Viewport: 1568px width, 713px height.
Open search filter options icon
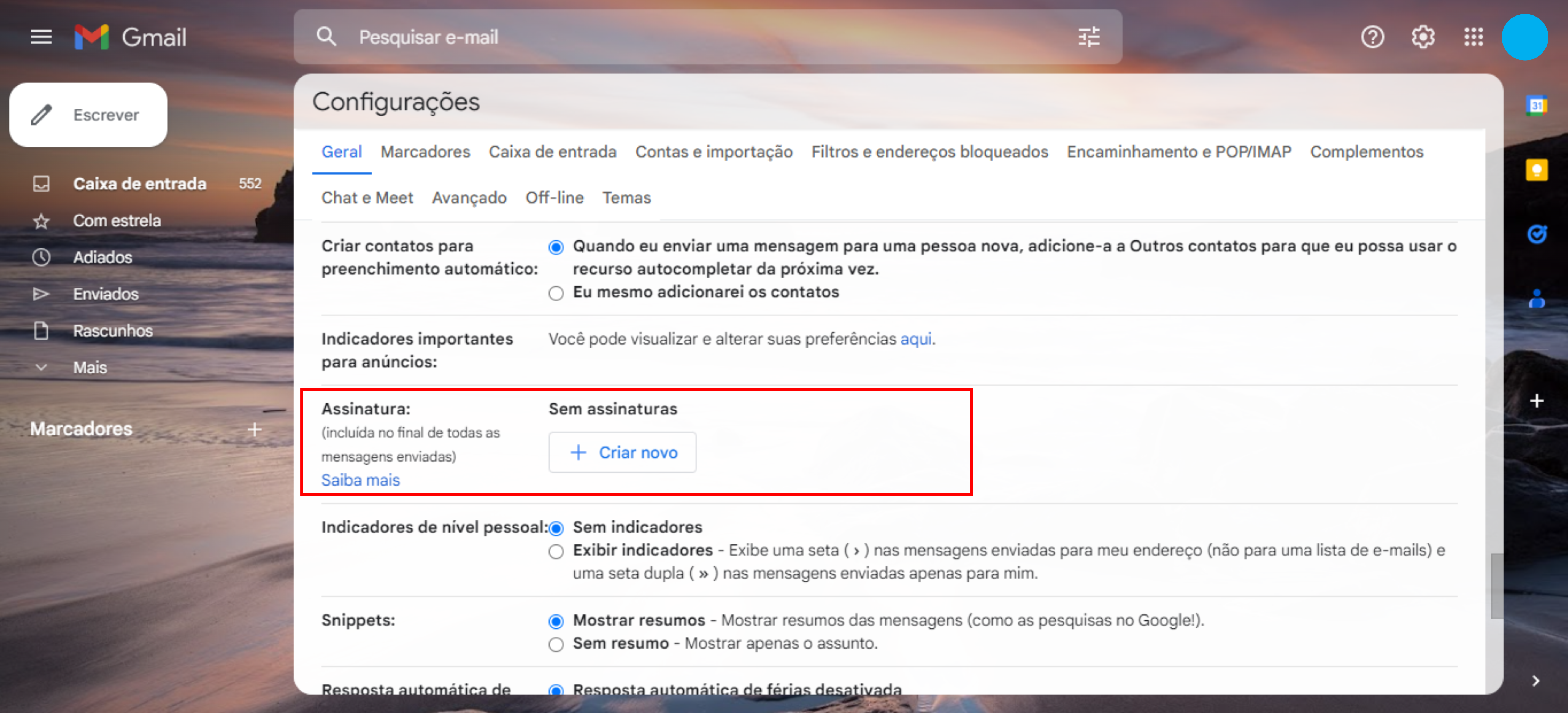point(1088,37)
